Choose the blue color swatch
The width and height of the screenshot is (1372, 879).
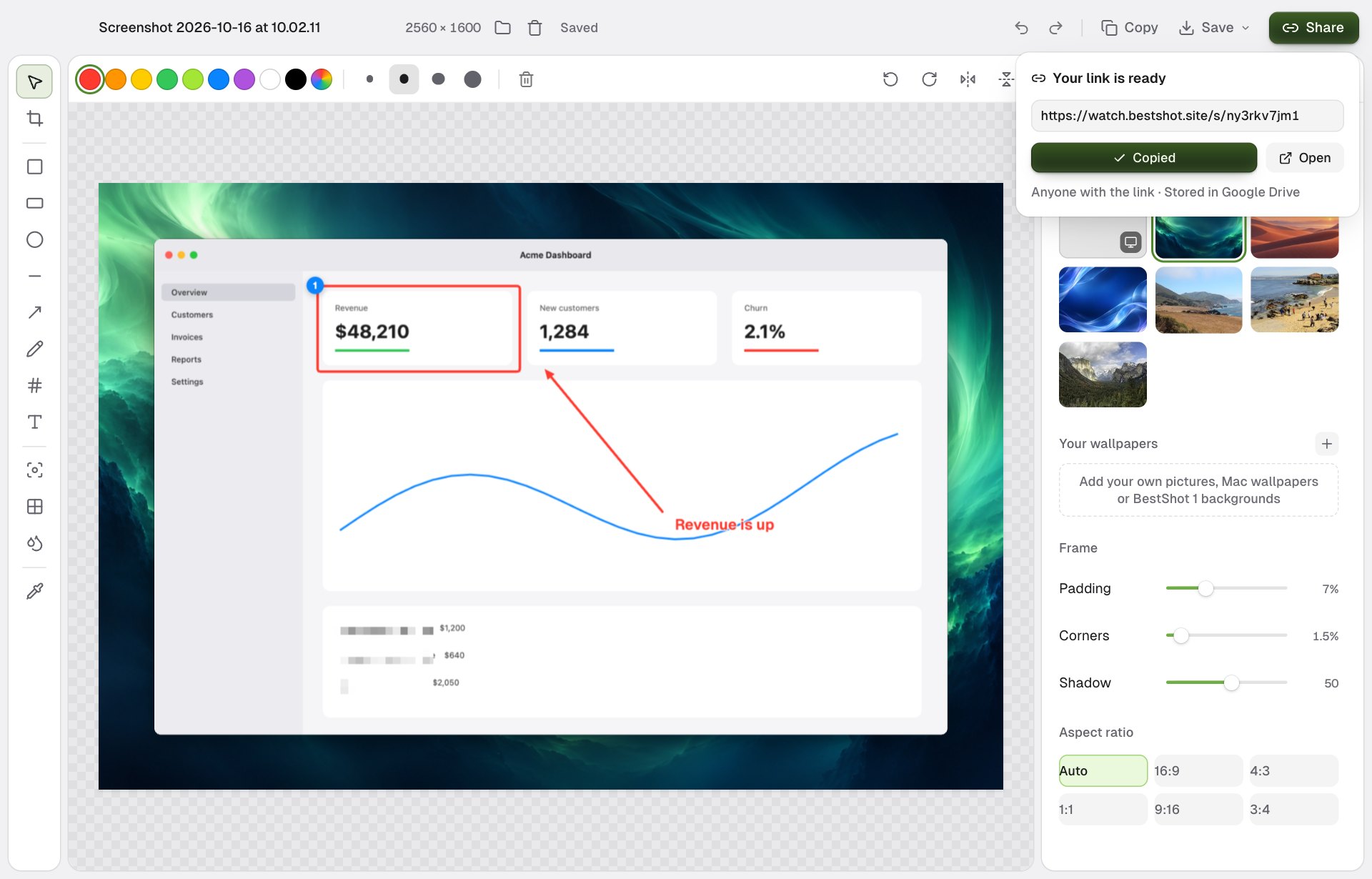(219, 79)
